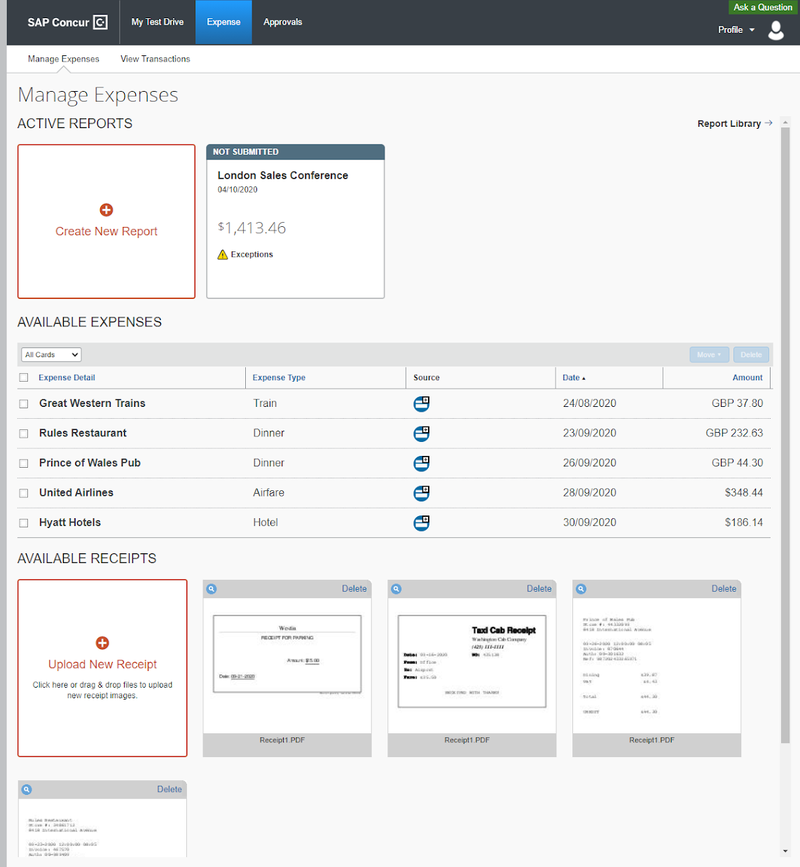Click the Source column header

pyautogui.click(x=426, y=378)
